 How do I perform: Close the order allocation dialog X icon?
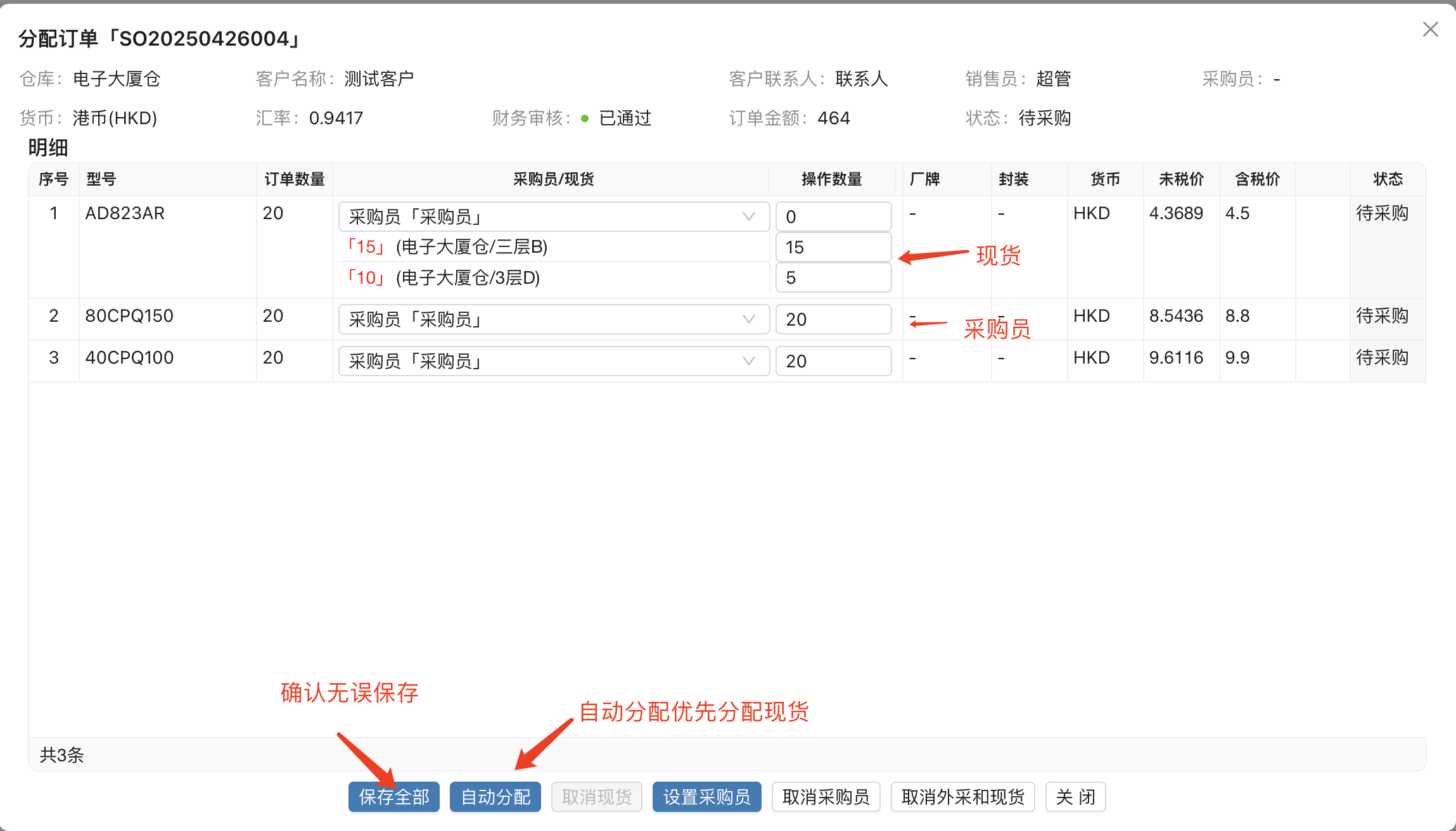1430,29
